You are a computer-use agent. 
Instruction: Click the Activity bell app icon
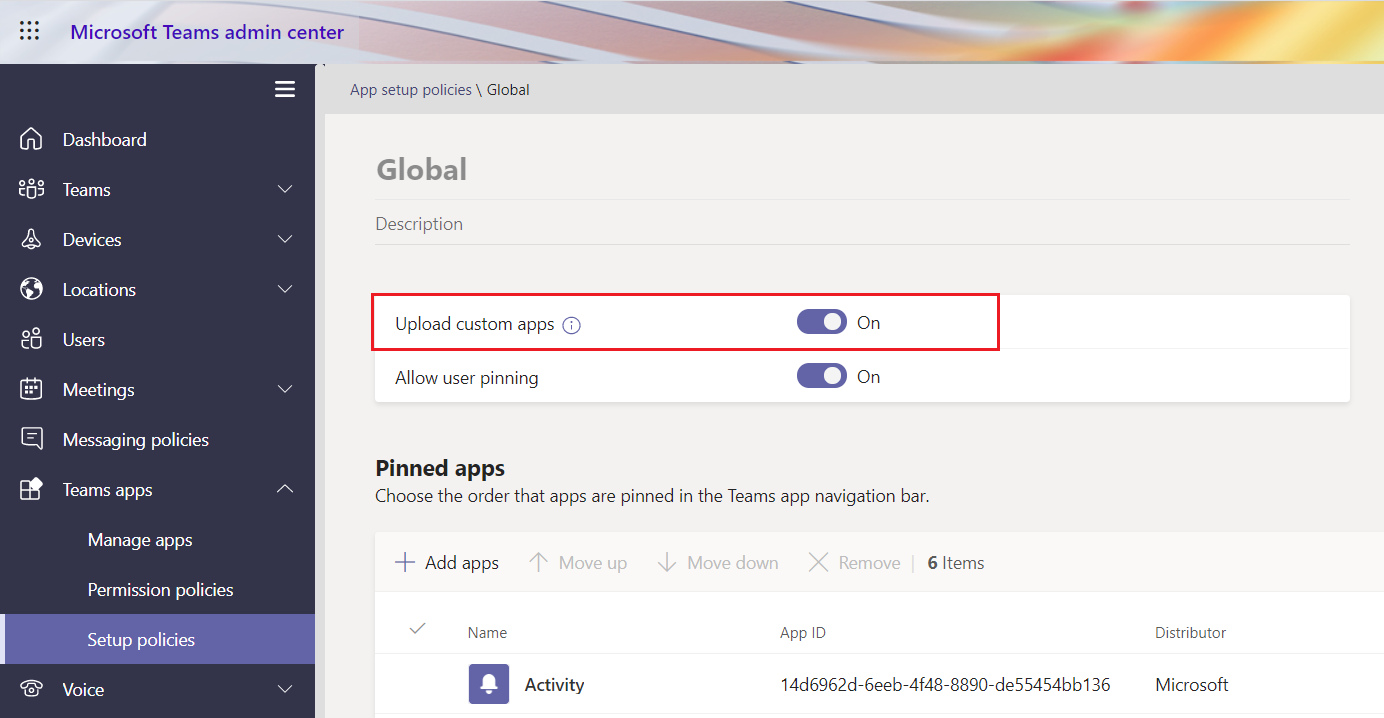[x=489, y=685]
